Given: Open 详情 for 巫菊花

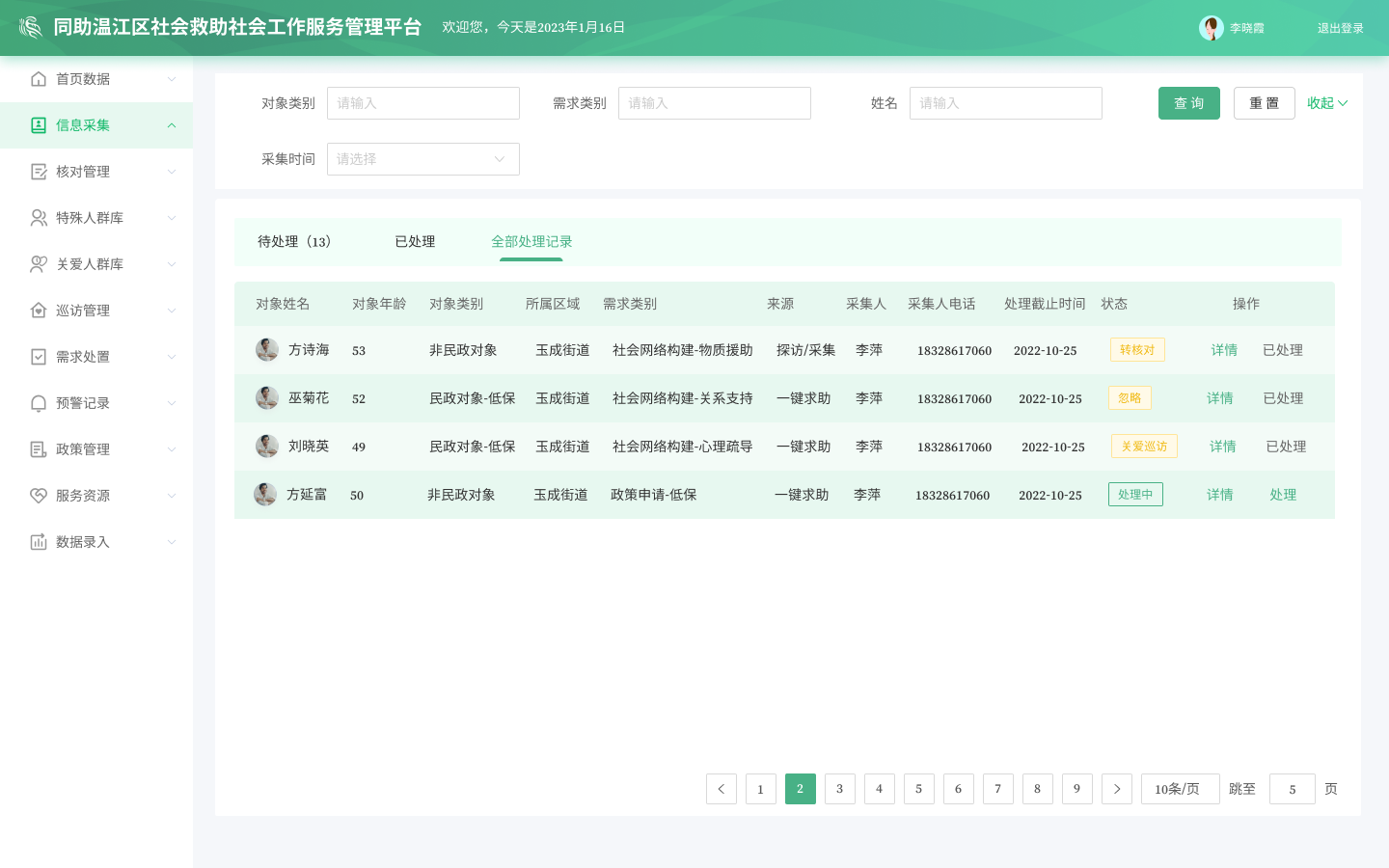Looking at the screenshot, I should (x=1220, y=398).
